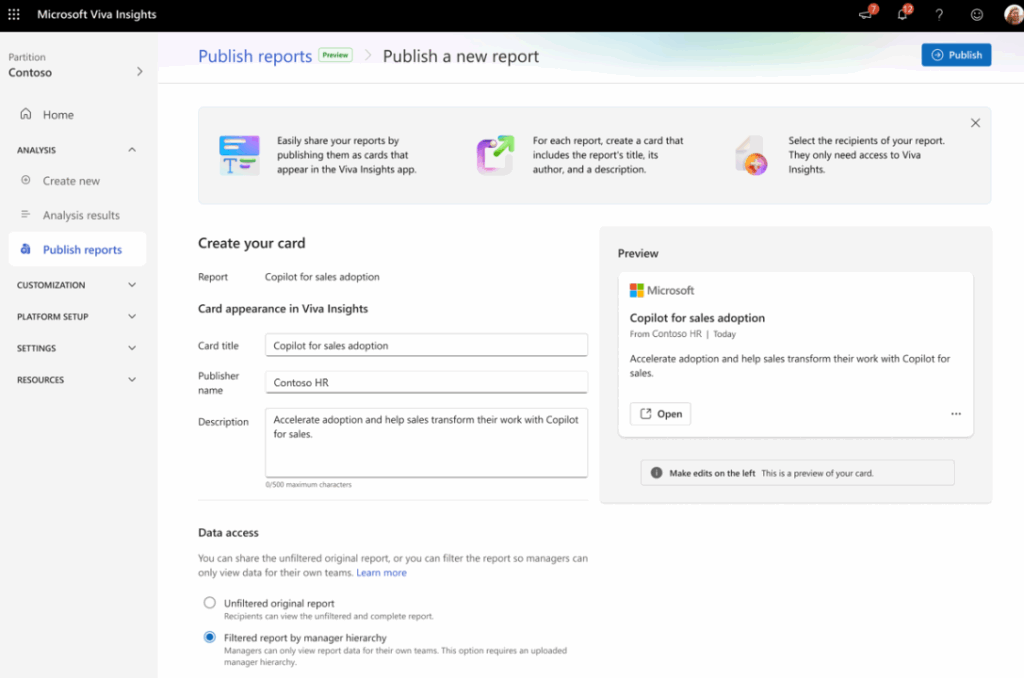The height and width of the screenshot is (678, 1024).
Task: Click the help question mark icon
Action: click(x=939, y=14)
